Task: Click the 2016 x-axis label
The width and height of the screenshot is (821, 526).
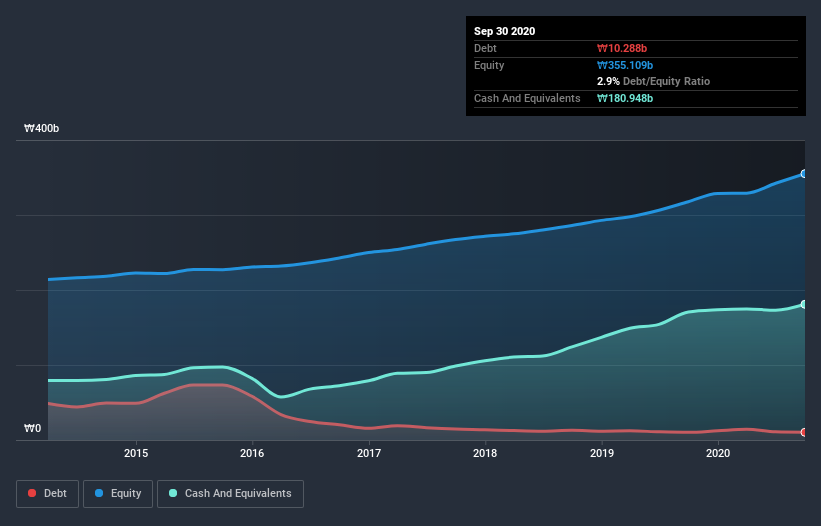Action: point(252,453)
